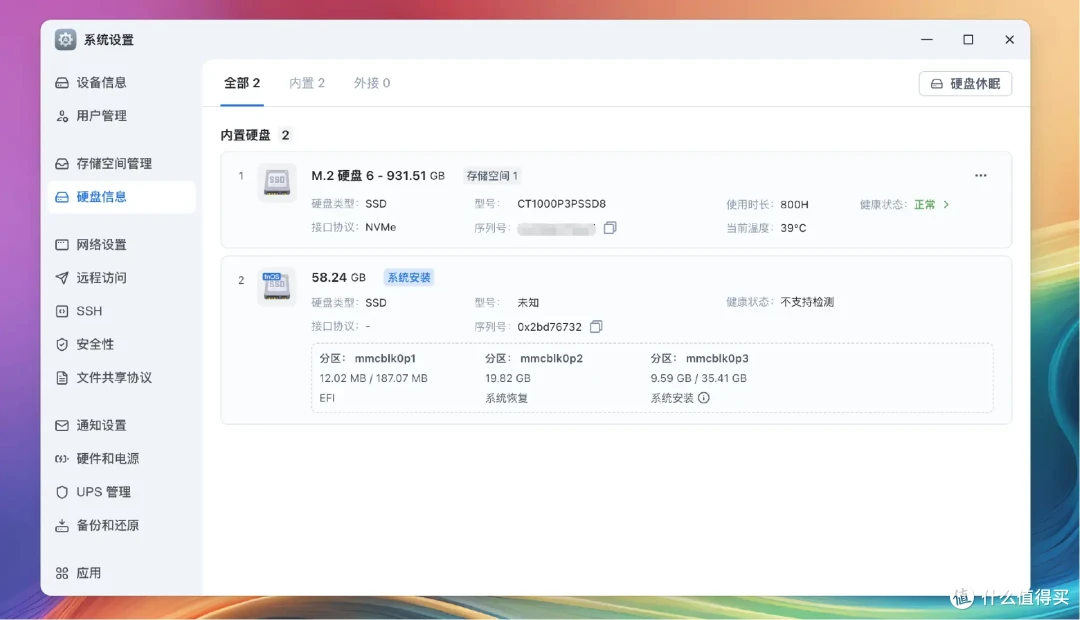Click the blue 系统安装 badge
Viewport: 1080px width, 620px height.
coord(408,278)
